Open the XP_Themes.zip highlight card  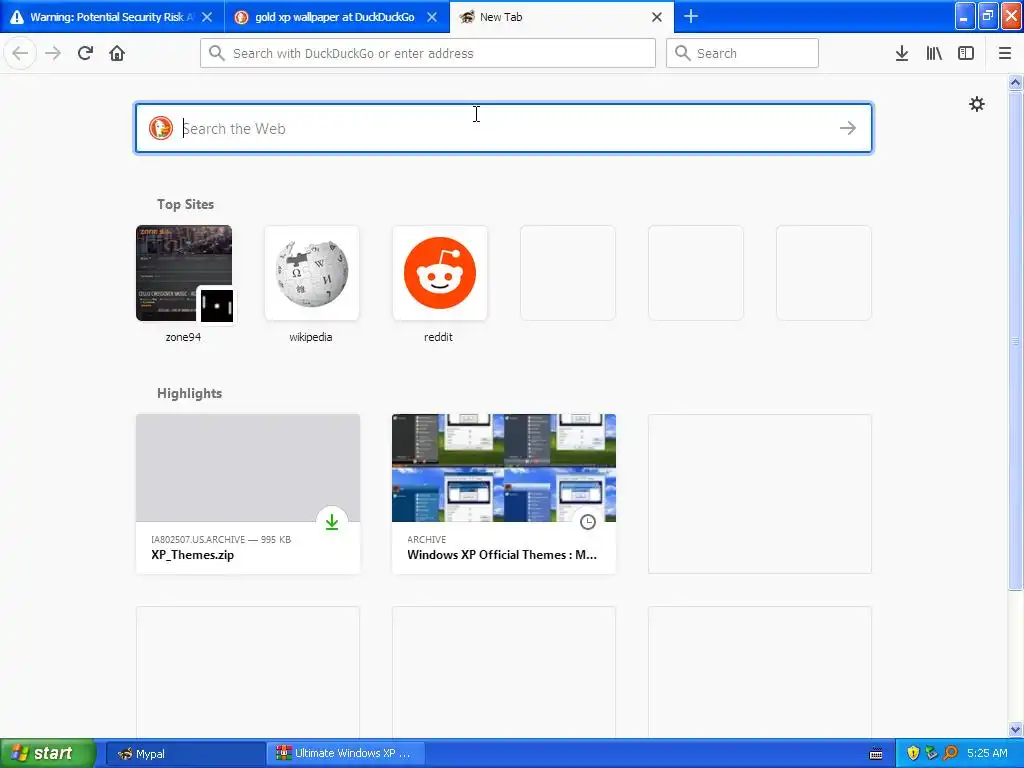tap(248, 494)
